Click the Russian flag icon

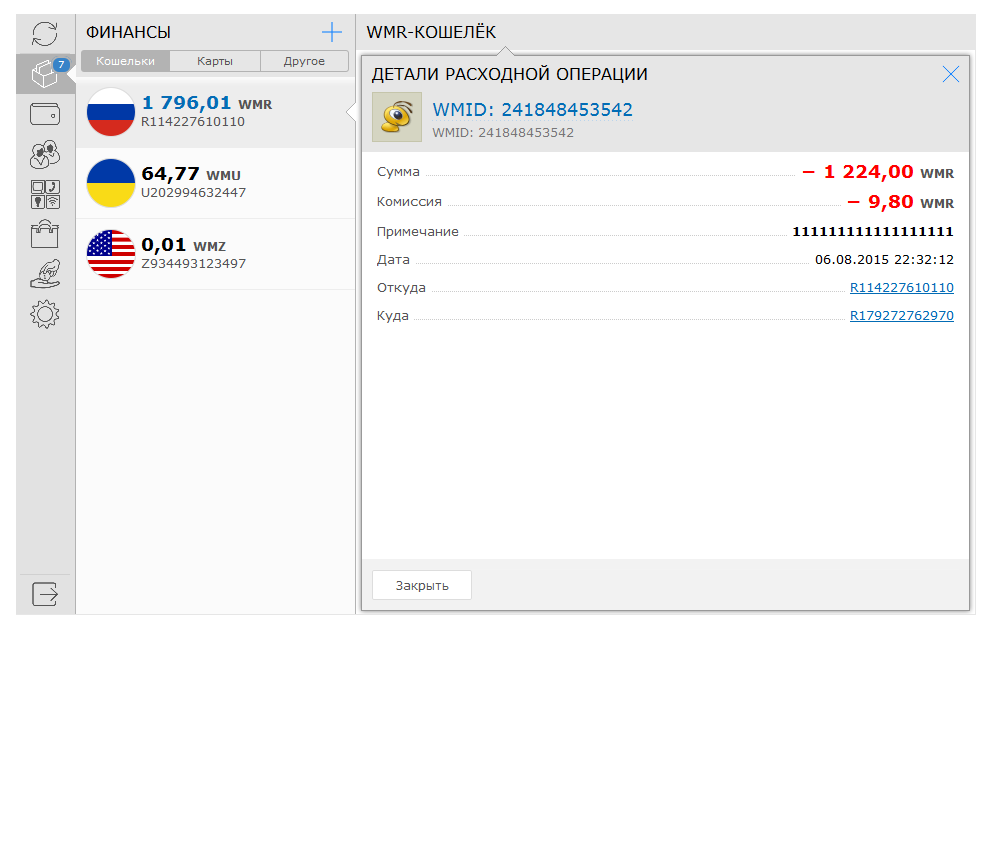[111, 112]
